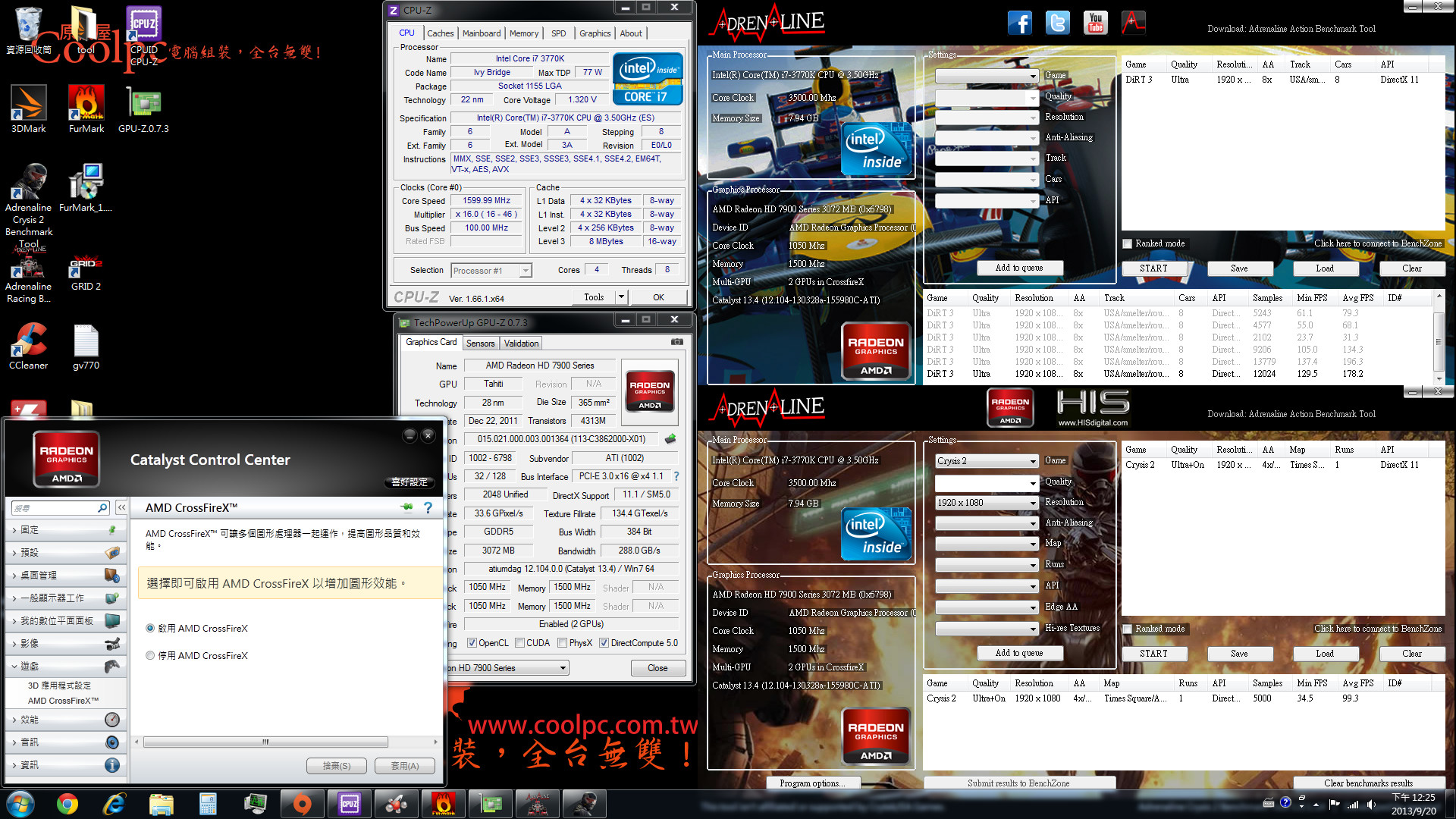
Task: Launch the GPU-Z.0.7.3 desktop icon
Action: [x=143, y=110]
